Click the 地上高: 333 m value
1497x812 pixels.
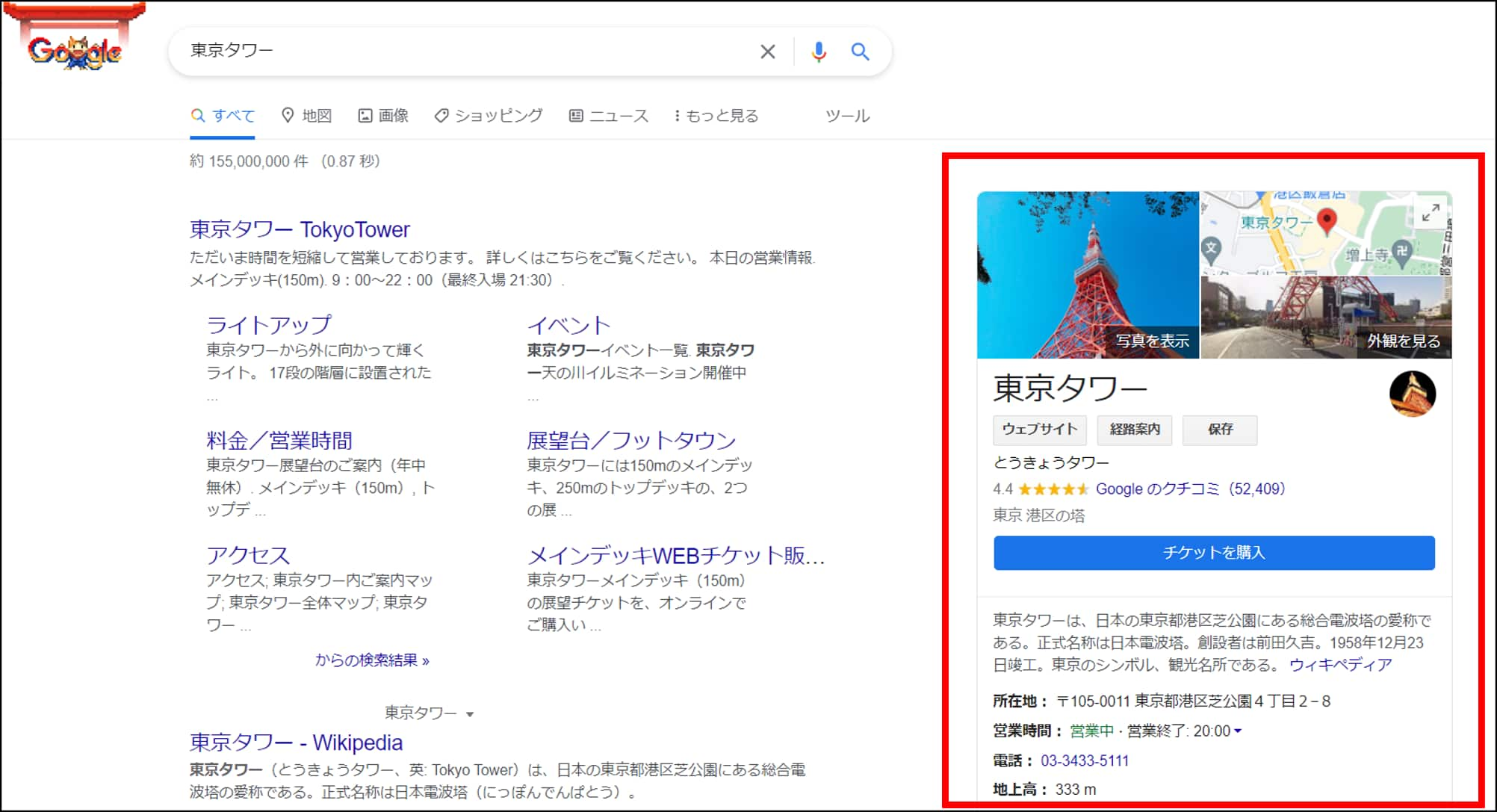point(1076,790)
